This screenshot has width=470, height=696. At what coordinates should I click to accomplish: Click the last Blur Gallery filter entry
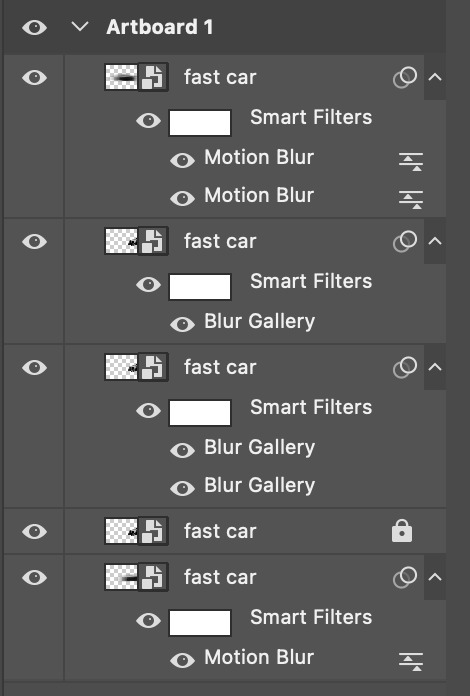[x=260, y=486]
